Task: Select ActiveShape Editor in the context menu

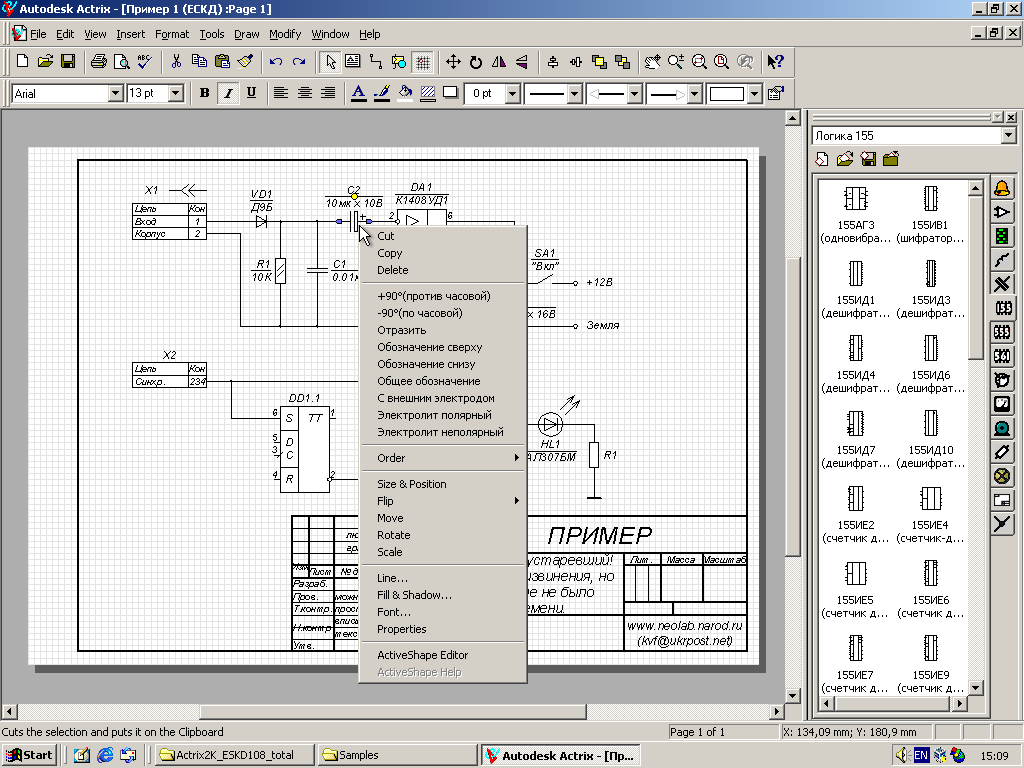Action: point(422,655)
